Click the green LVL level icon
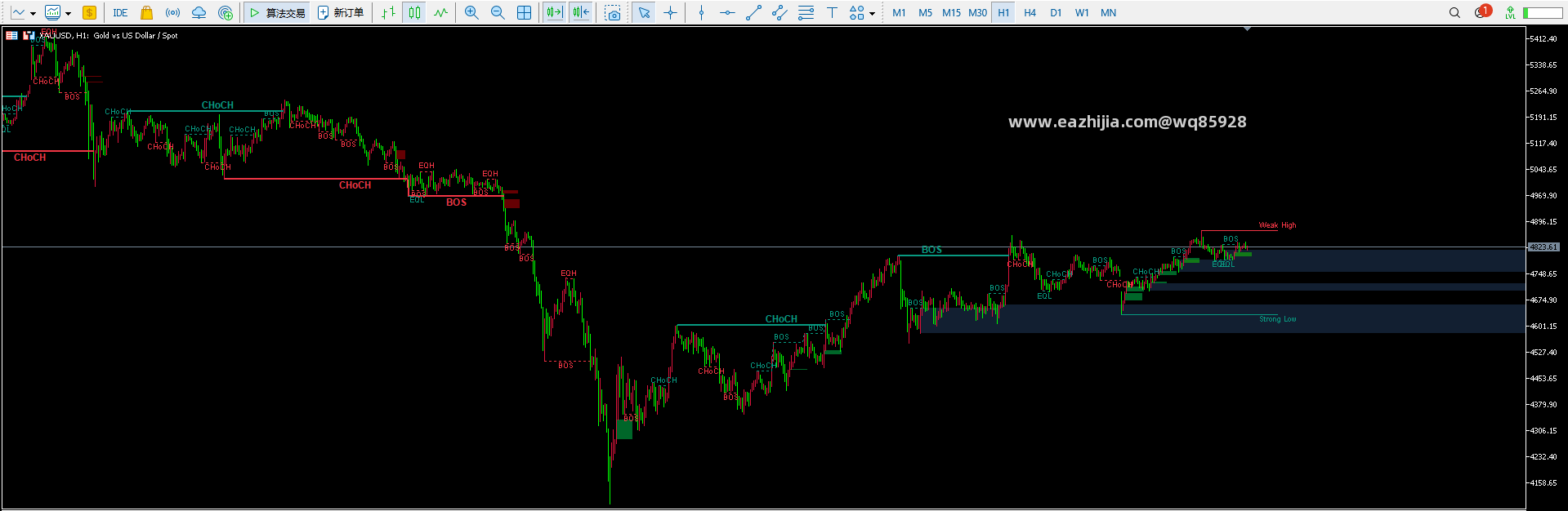Viewport: 1568px width, 511px height. [1510, 12]
